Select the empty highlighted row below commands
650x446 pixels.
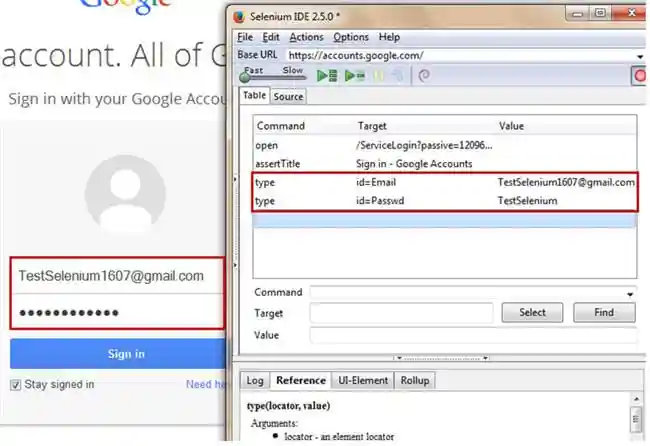444,220
